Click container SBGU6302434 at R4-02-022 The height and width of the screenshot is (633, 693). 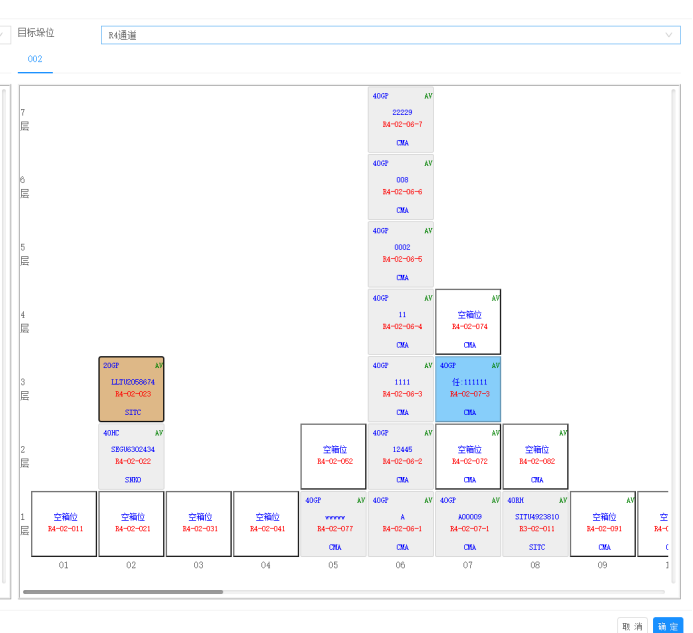coord(132,456)
